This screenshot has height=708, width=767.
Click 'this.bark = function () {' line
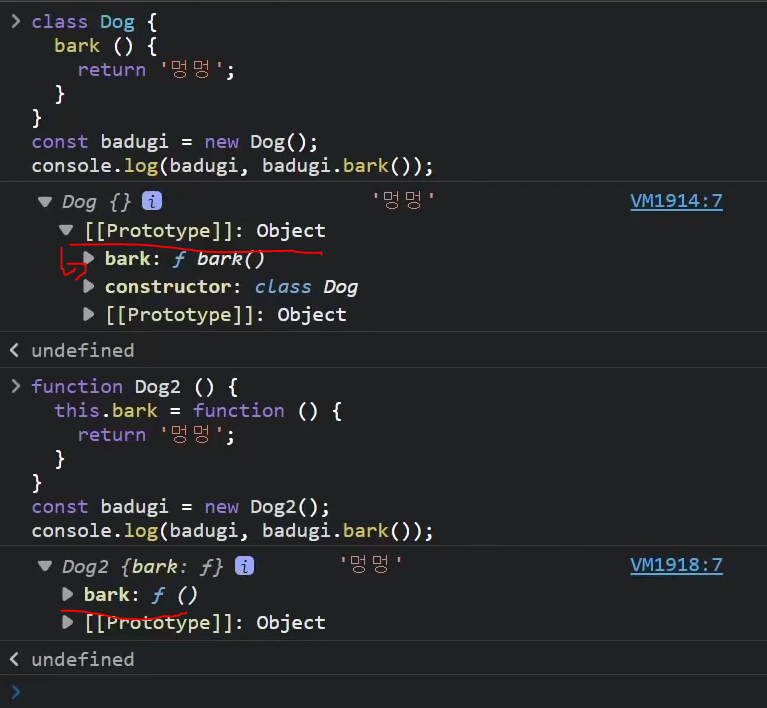pos(198,411)
